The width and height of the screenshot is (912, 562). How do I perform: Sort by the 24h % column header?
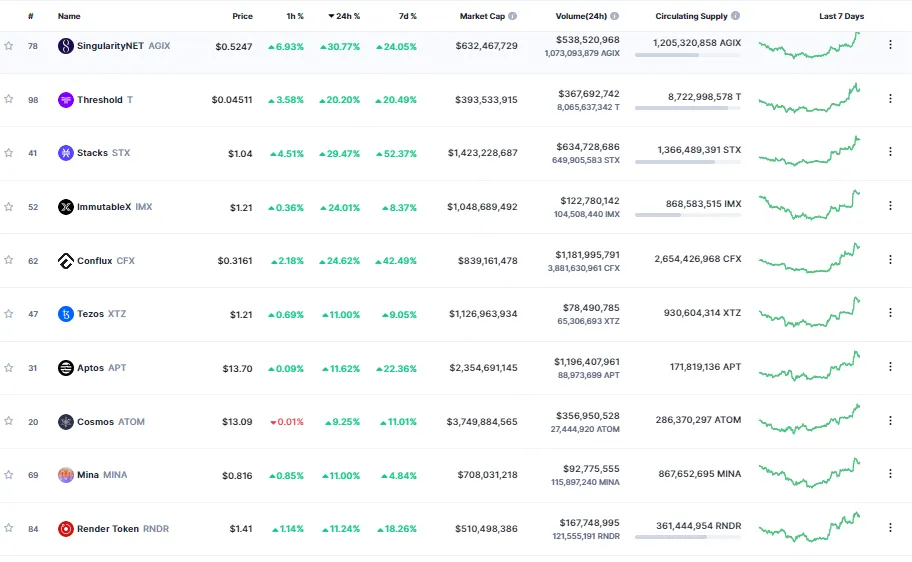click(x=344, y=16)
